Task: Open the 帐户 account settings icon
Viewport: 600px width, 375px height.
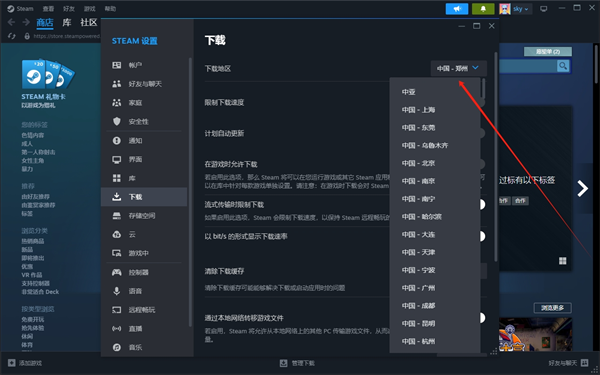Action: [x=117, y=65]
